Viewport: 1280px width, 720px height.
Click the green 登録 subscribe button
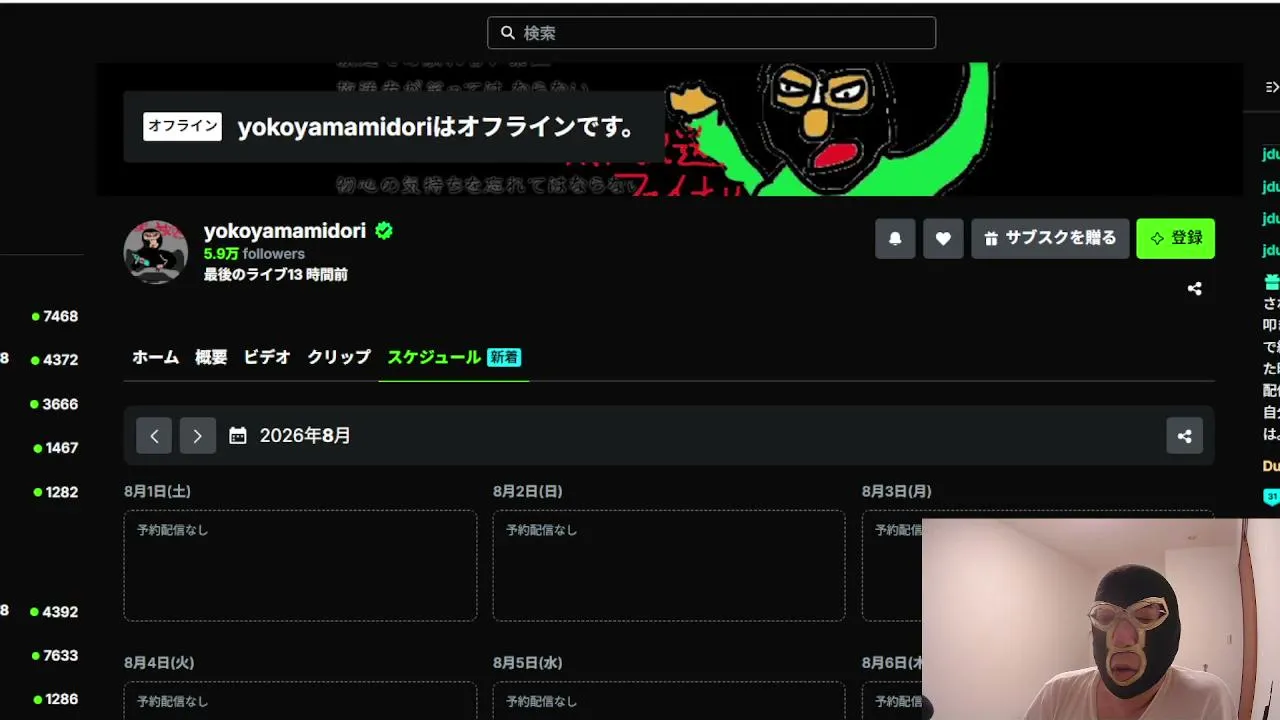tap(1175, 239)
